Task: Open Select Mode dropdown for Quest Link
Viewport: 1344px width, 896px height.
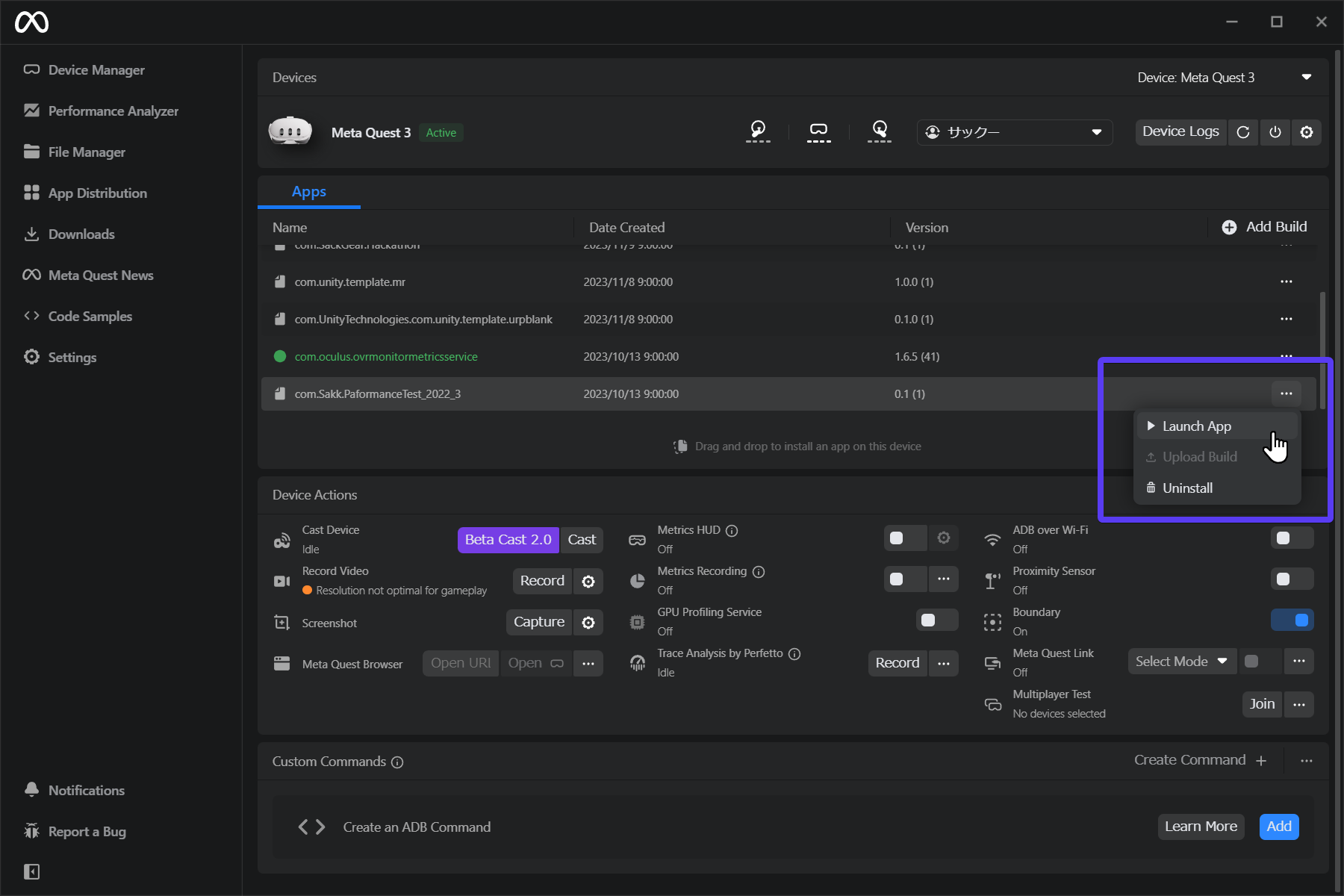Action: coord(1181,662)
